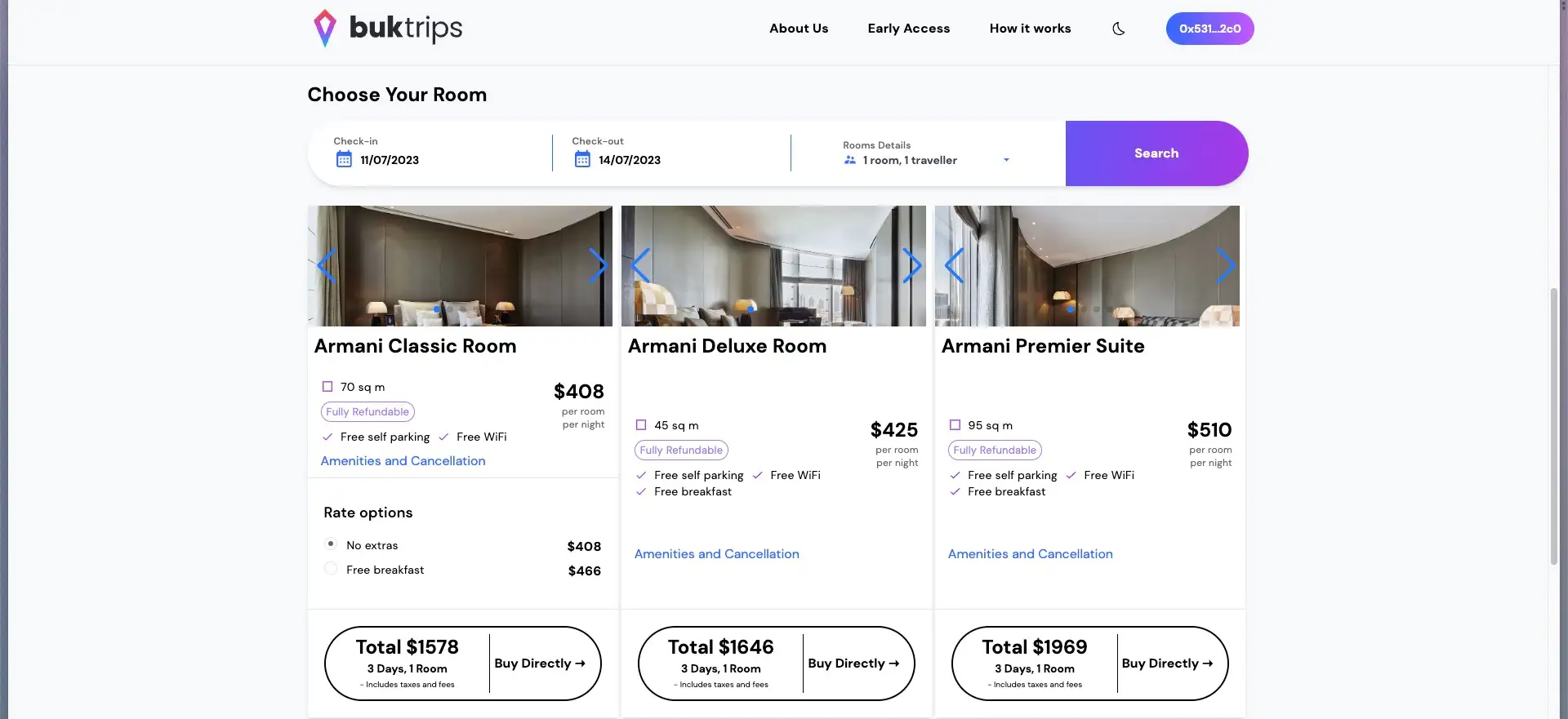The image size is (1568, 719).
Task: Open the check-out calendar icon
Action: 582,160
